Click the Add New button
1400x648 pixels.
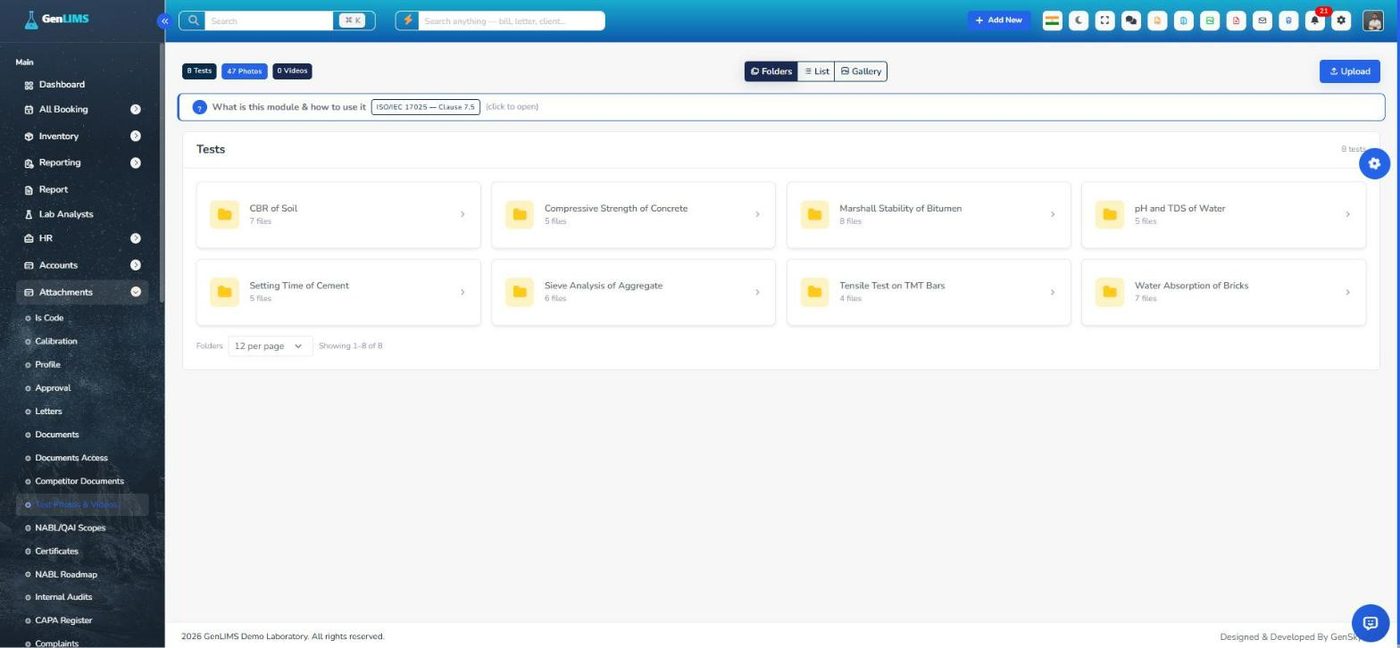998,20
